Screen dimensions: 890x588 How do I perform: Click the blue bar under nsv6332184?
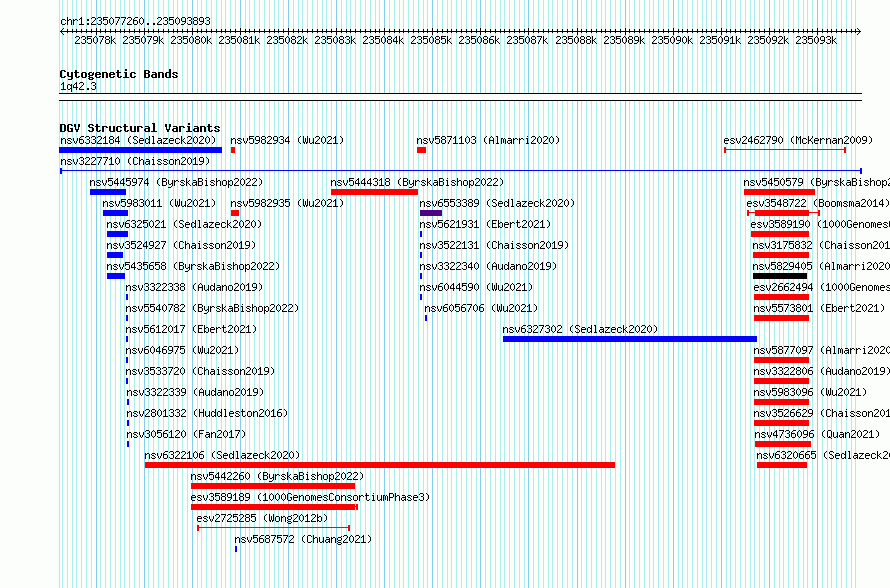click(x=140, y=150)
